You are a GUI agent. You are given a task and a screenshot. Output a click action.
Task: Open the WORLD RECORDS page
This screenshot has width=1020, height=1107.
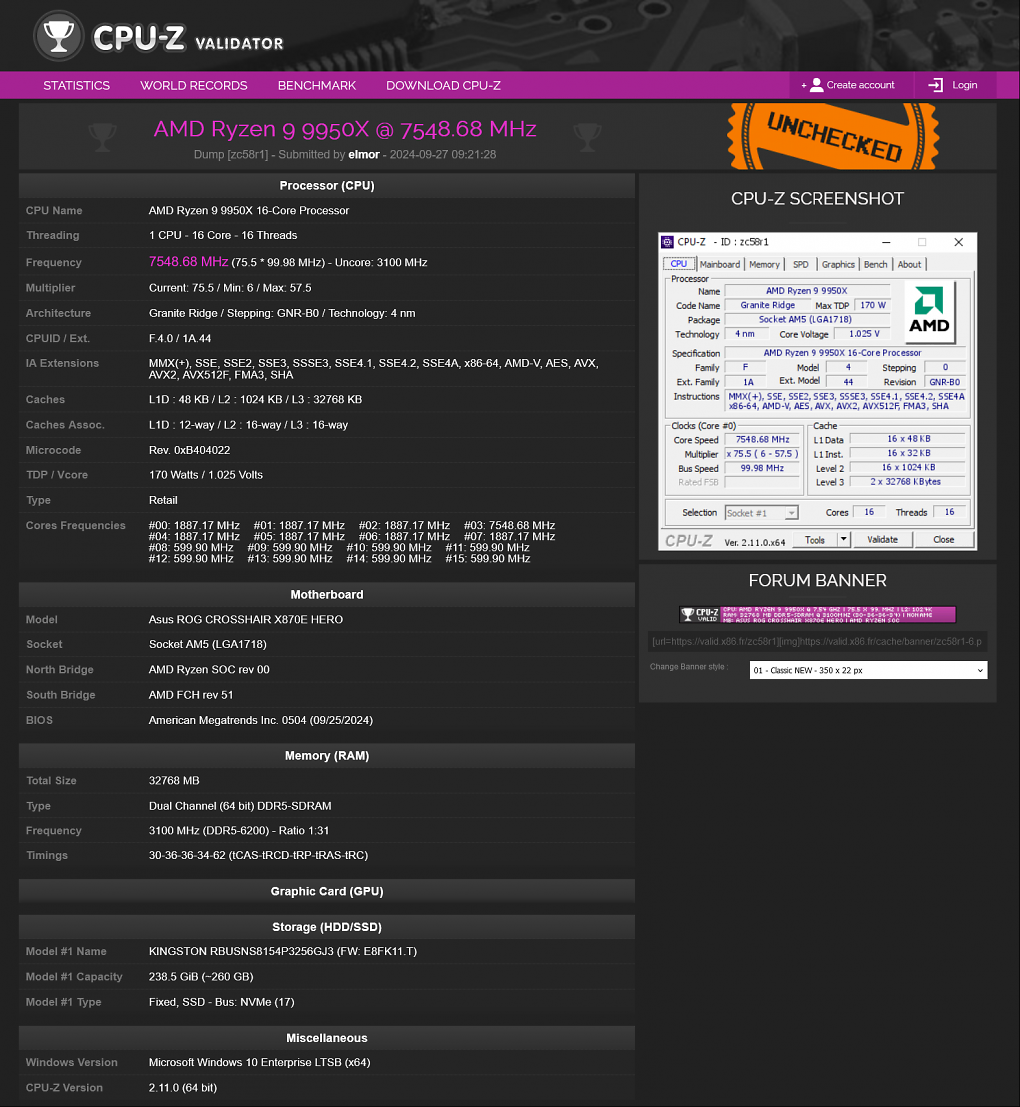193,85
